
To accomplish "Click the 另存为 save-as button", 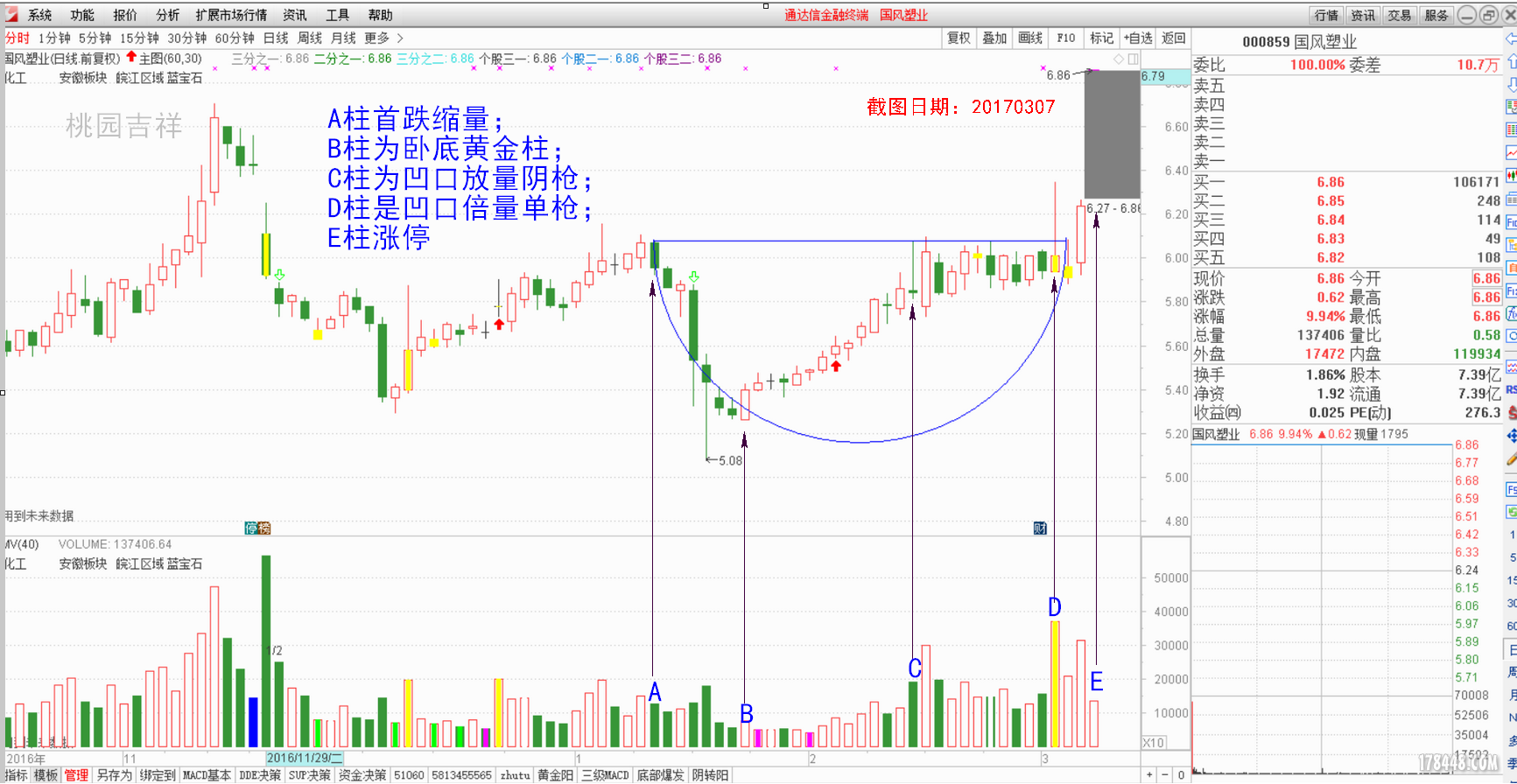I will [x=114, y=775].
